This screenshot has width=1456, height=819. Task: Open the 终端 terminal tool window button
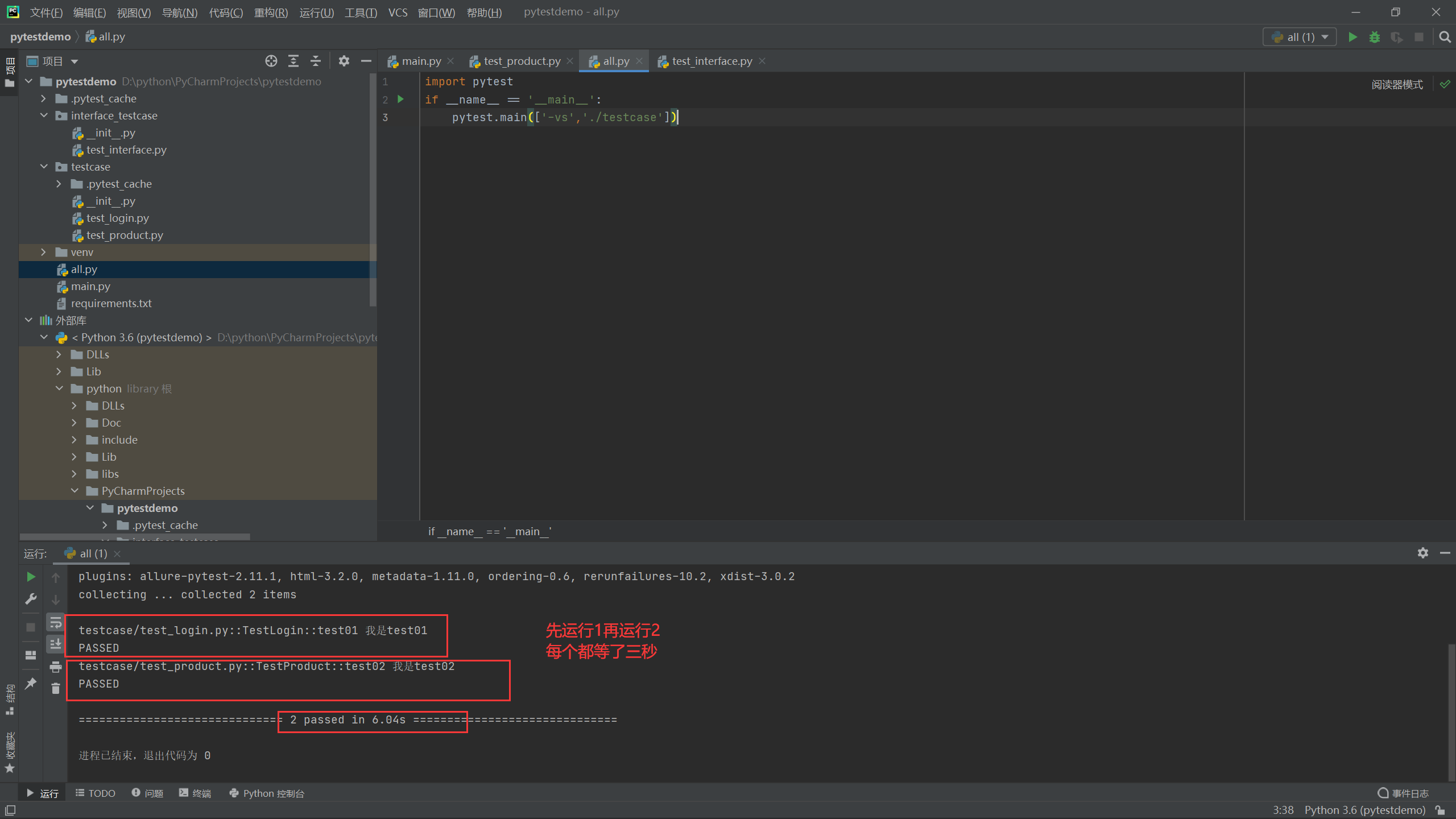195,793
